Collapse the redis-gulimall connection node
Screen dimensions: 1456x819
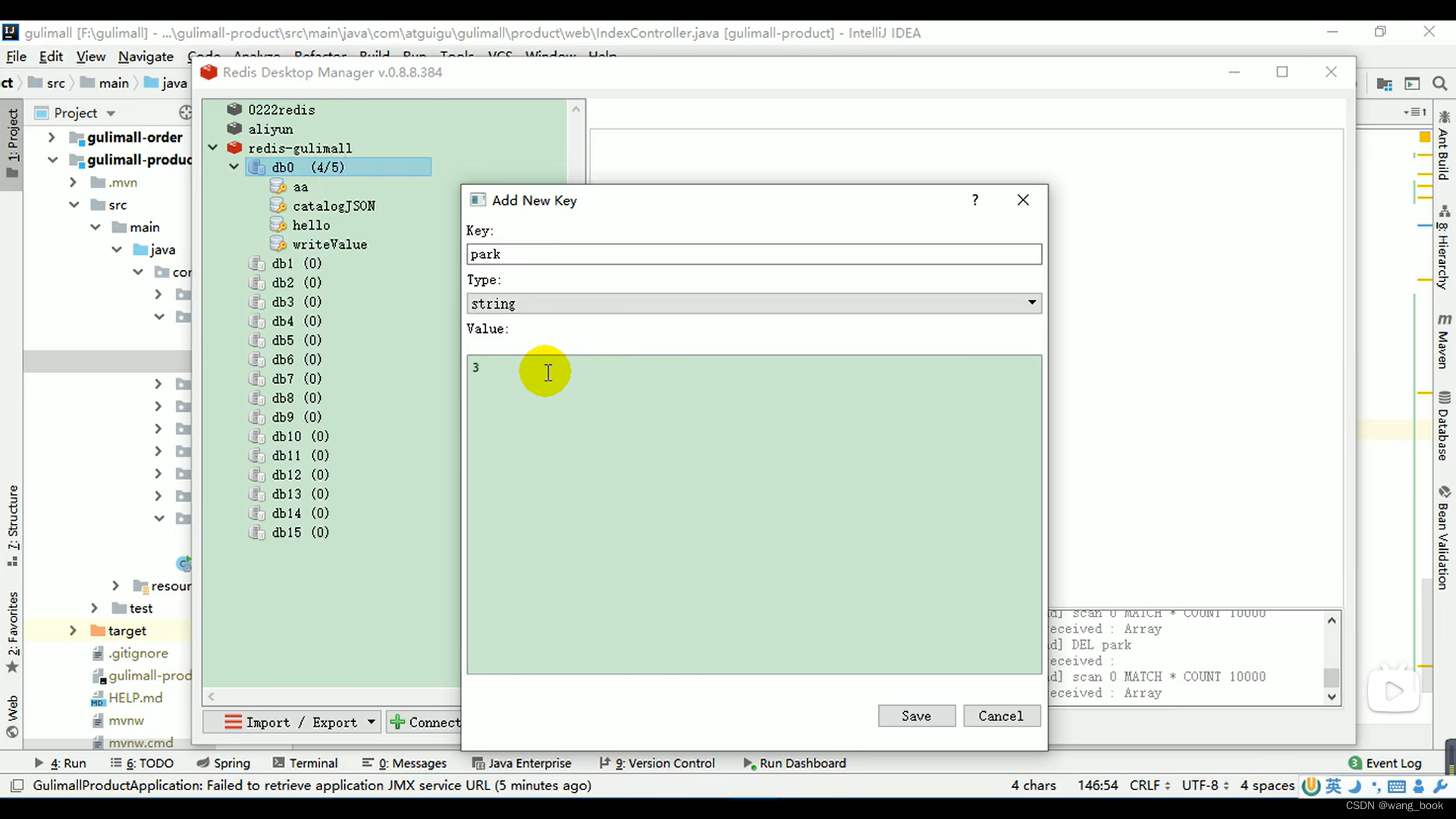click(213, 147)
